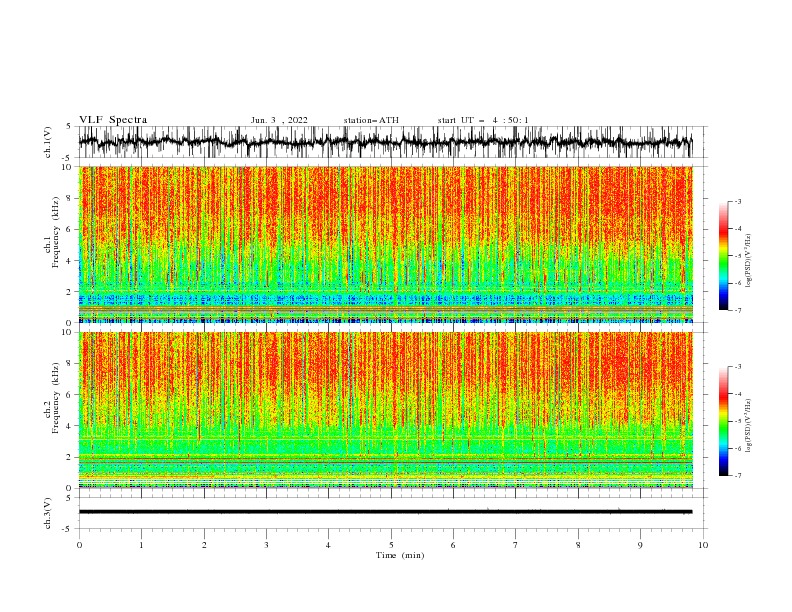Click the ch.2 "Frequency (kHz)" axis label
The image size is (792, 612).
tap(55, 398)
